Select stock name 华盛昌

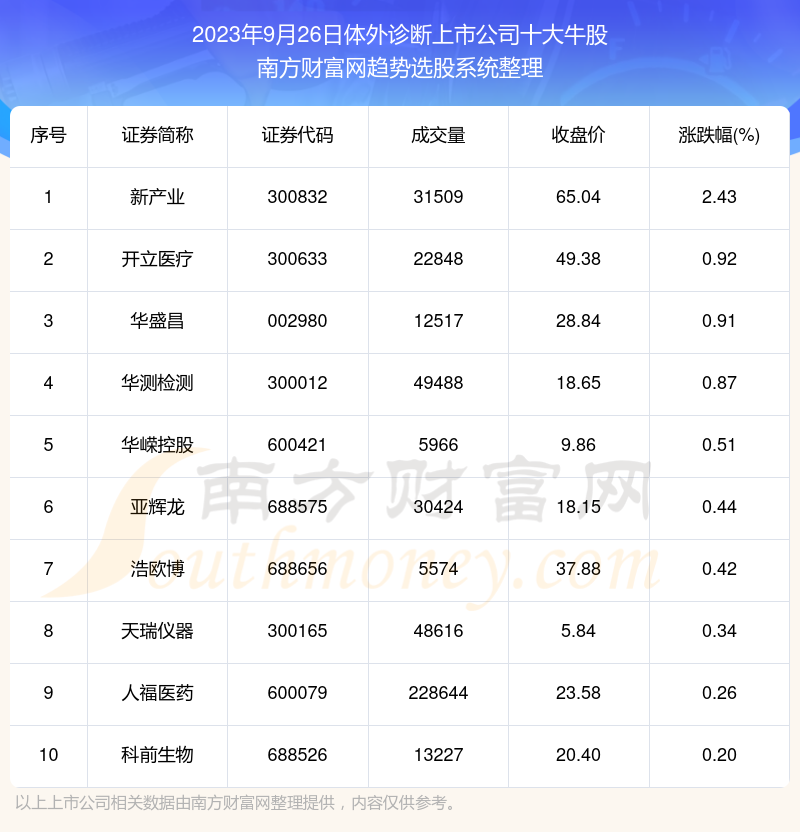point(157,321)
